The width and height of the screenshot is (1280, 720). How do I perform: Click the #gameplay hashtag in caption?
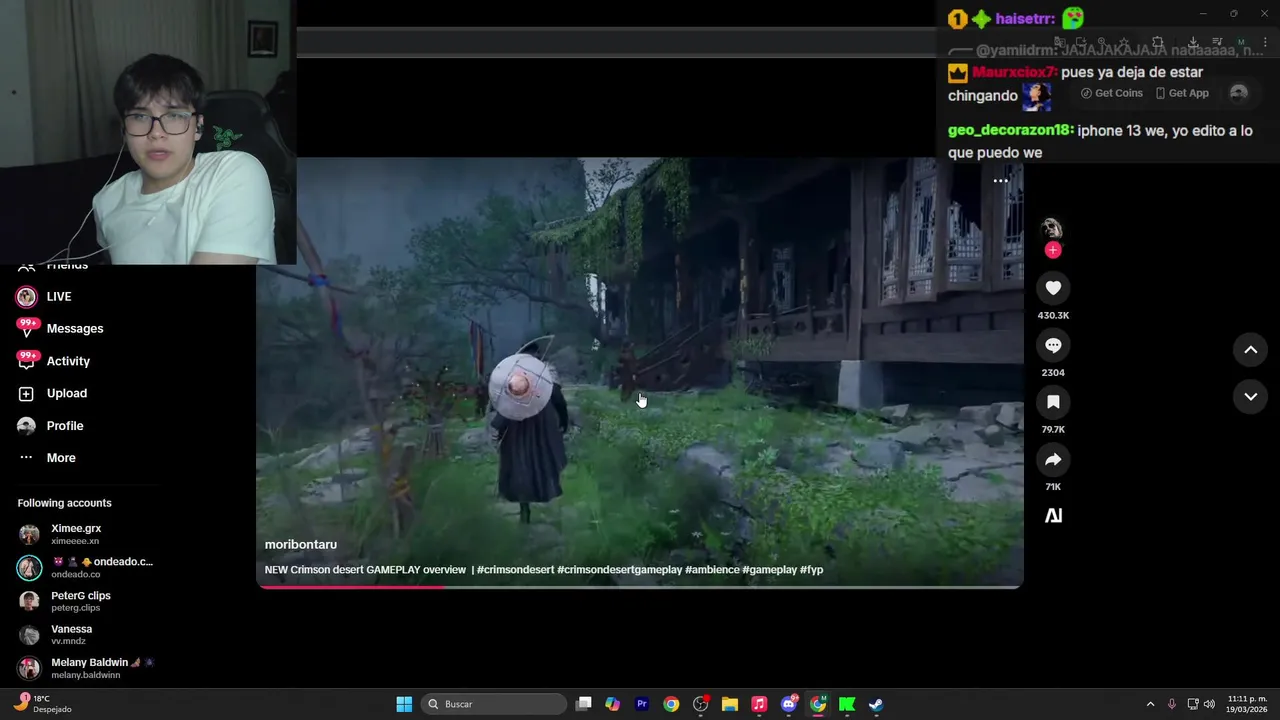(769, 570)
